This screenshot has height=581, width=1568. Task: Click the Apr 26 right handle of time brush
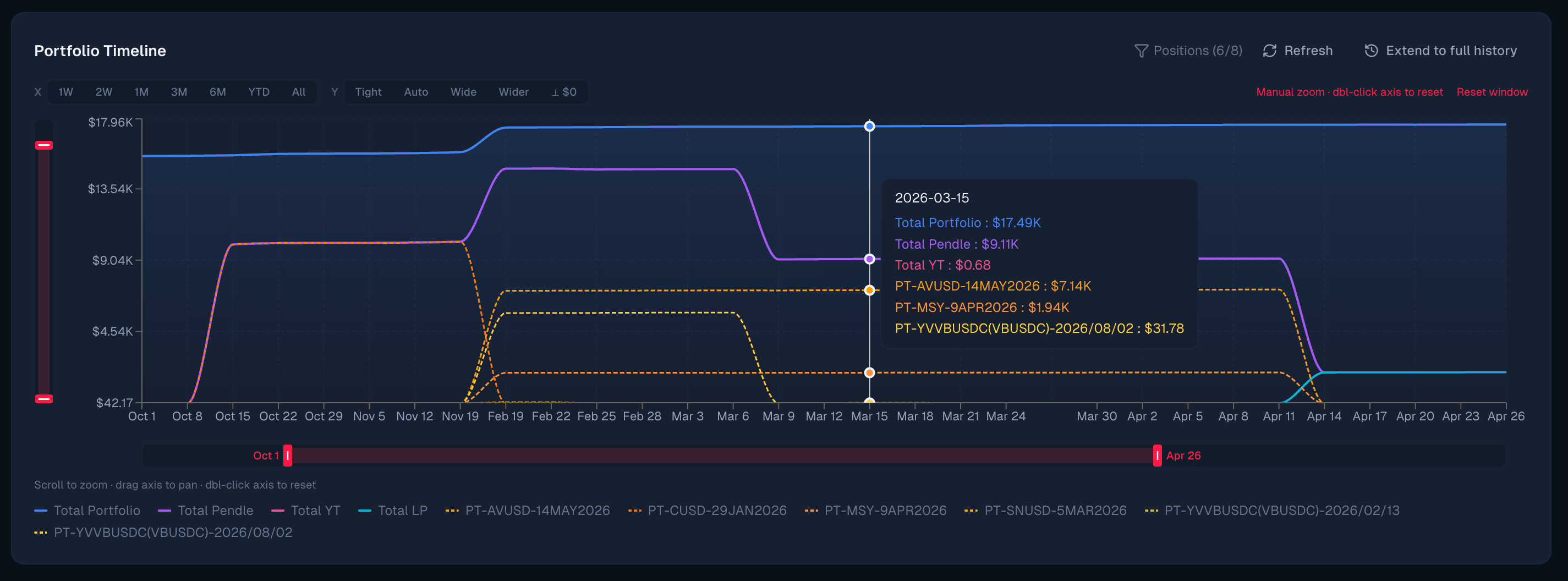coord(1157,456)
